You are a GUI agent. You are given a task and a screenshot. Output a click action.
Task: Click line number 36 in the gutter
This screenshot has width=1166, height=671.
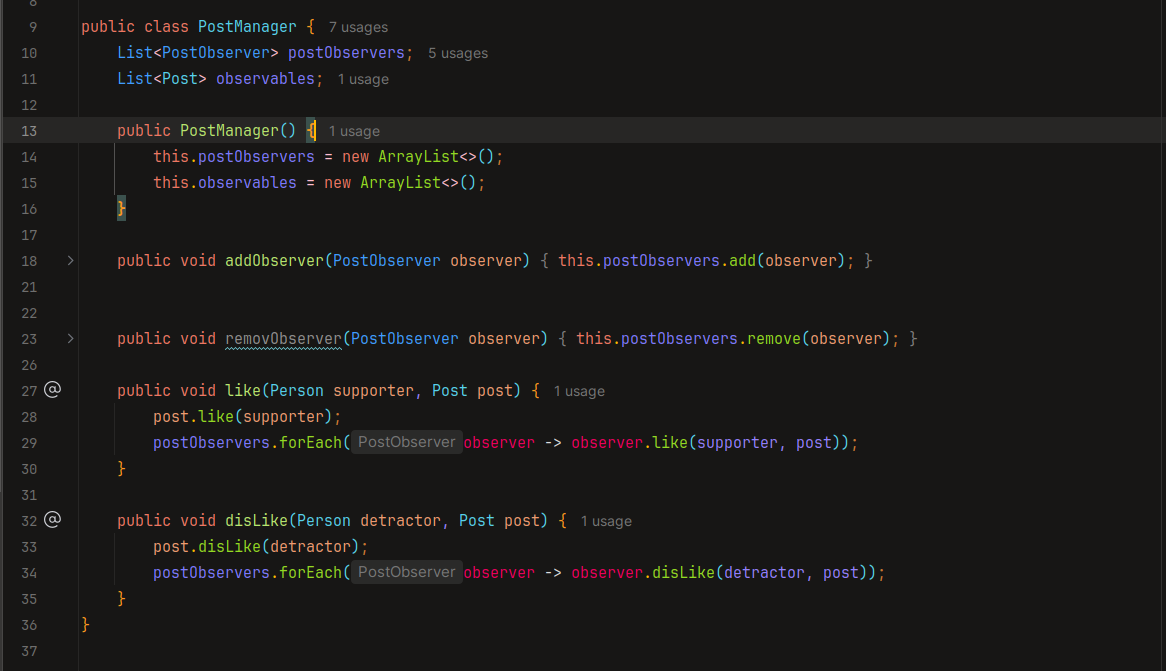[x=29, y=626]
